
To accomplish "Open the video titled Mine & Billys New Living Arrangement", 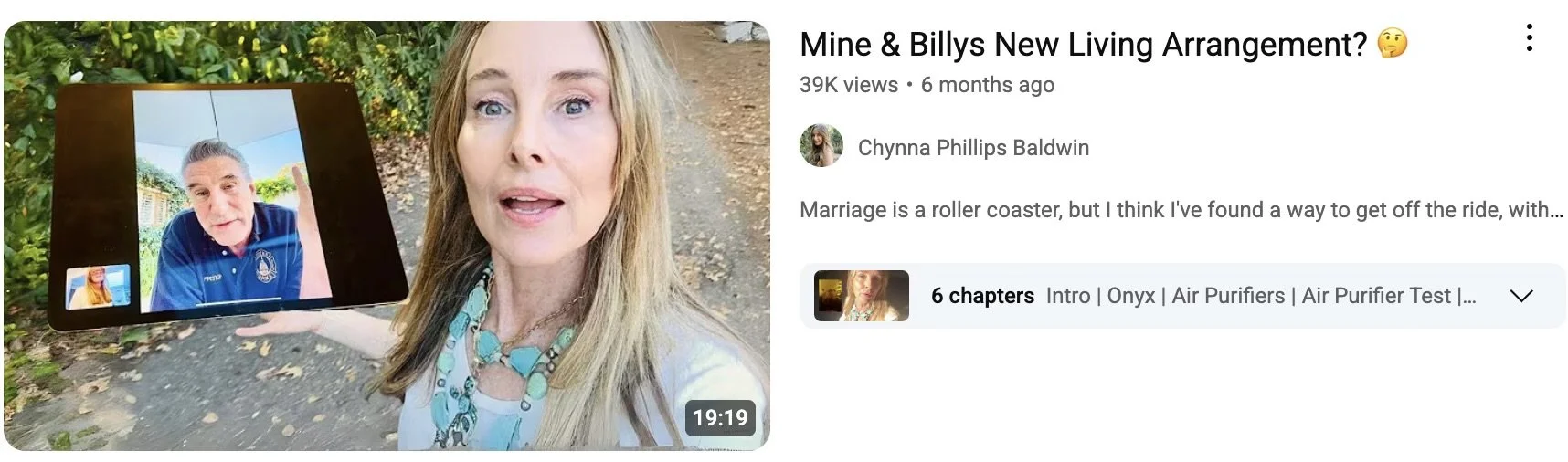I will click(1083, 44).
